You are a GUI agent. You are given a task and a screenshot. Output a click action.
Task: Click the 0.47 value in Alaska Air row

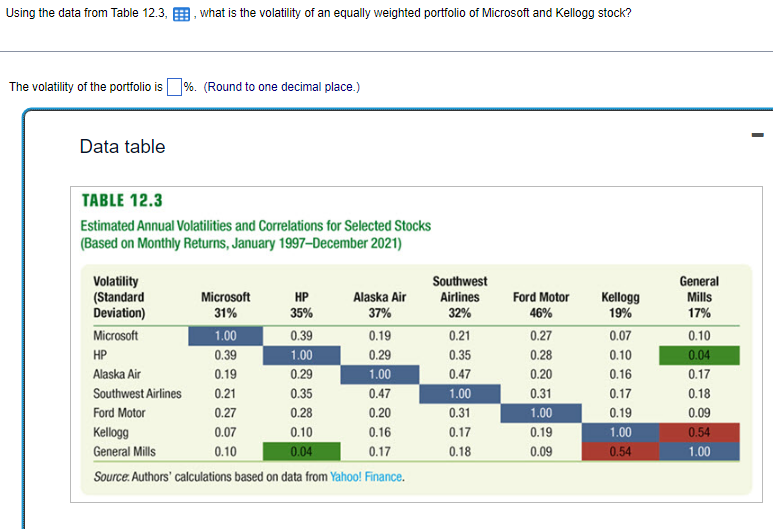(x=459, y=374)
